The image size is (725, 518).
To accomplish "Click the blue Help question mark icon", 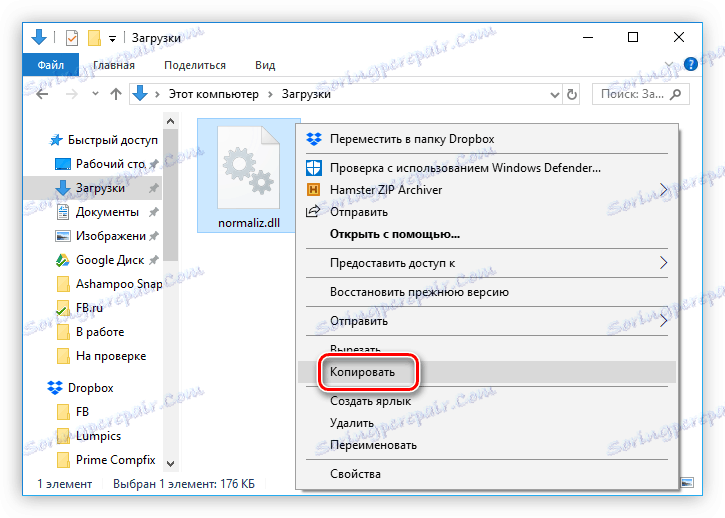I will click(x=691, y=64).
